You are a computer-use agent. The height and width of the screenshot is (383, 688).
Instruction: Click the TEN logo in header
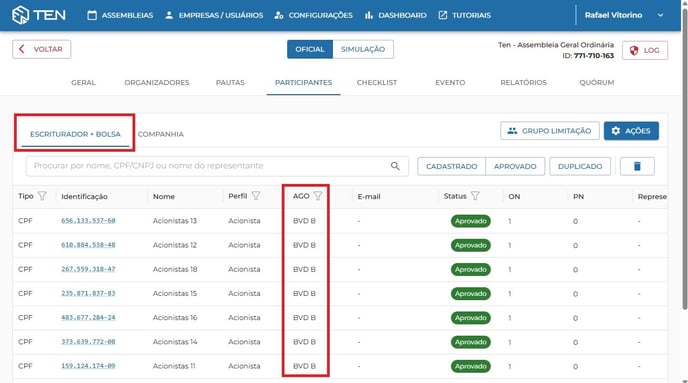(39, 15)
